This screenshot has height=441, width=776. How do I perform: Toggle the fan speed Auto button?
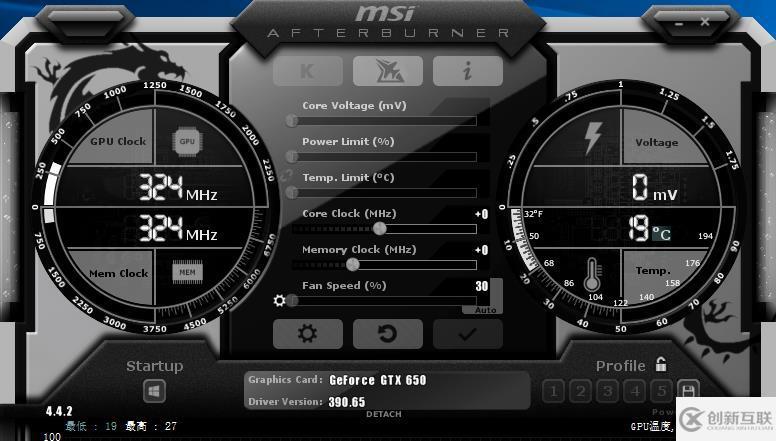(485, 310)
